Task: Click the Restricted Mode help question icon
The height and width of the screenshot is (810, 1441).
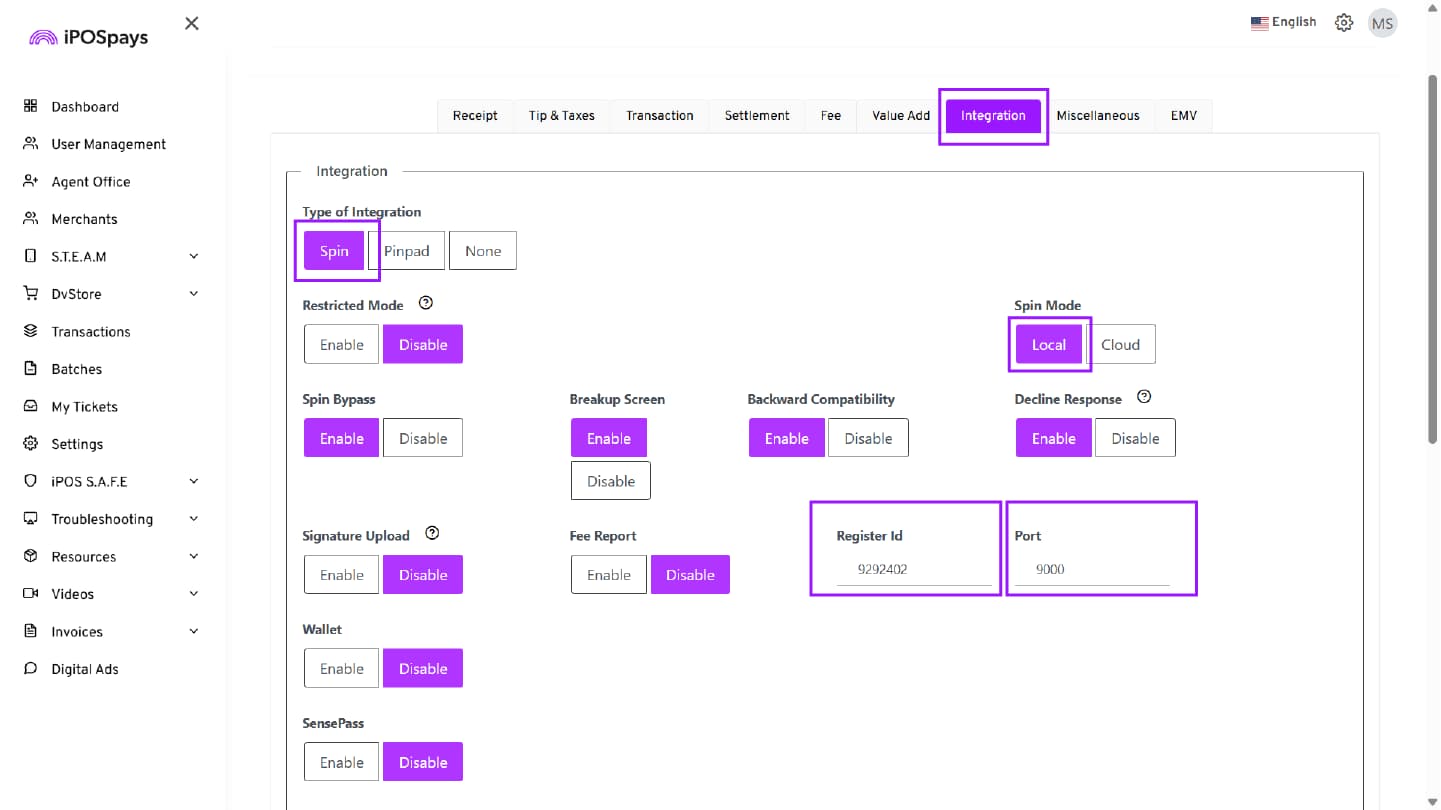Action: point(425,303)
